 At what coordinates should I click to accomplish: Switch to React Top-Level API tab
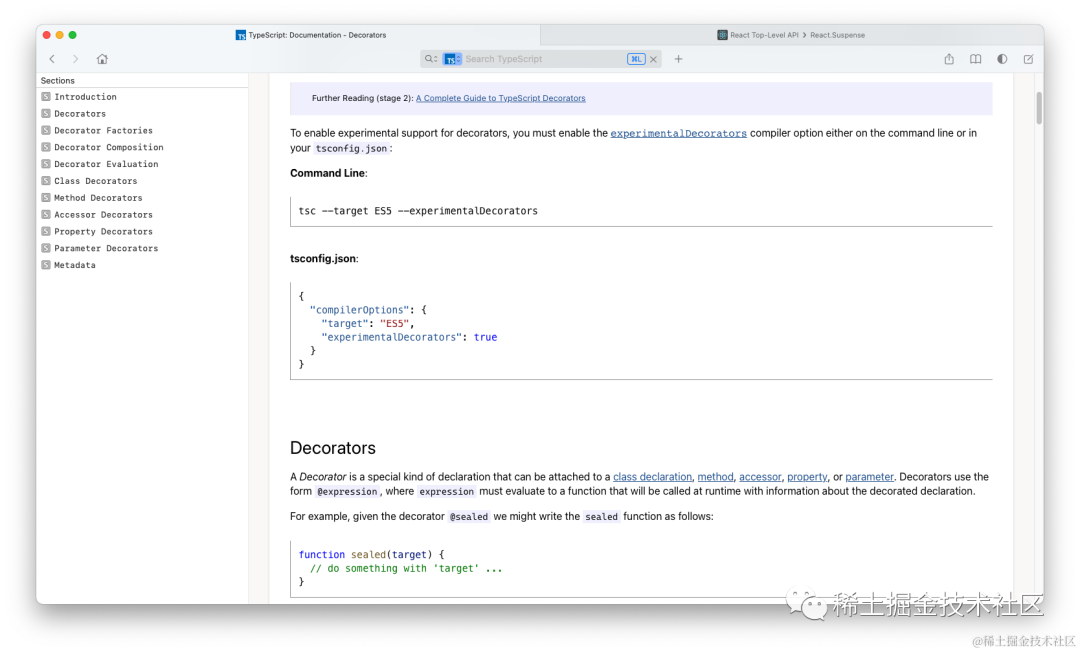[x=790, y=35]
